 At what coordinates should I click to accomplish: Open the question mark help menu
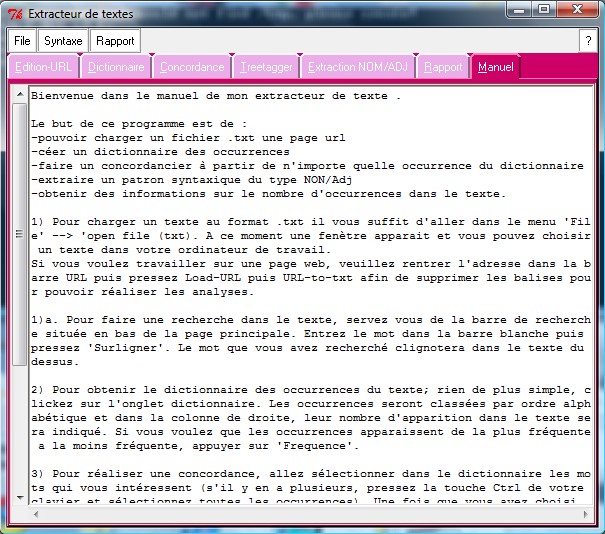click(588, 41)
